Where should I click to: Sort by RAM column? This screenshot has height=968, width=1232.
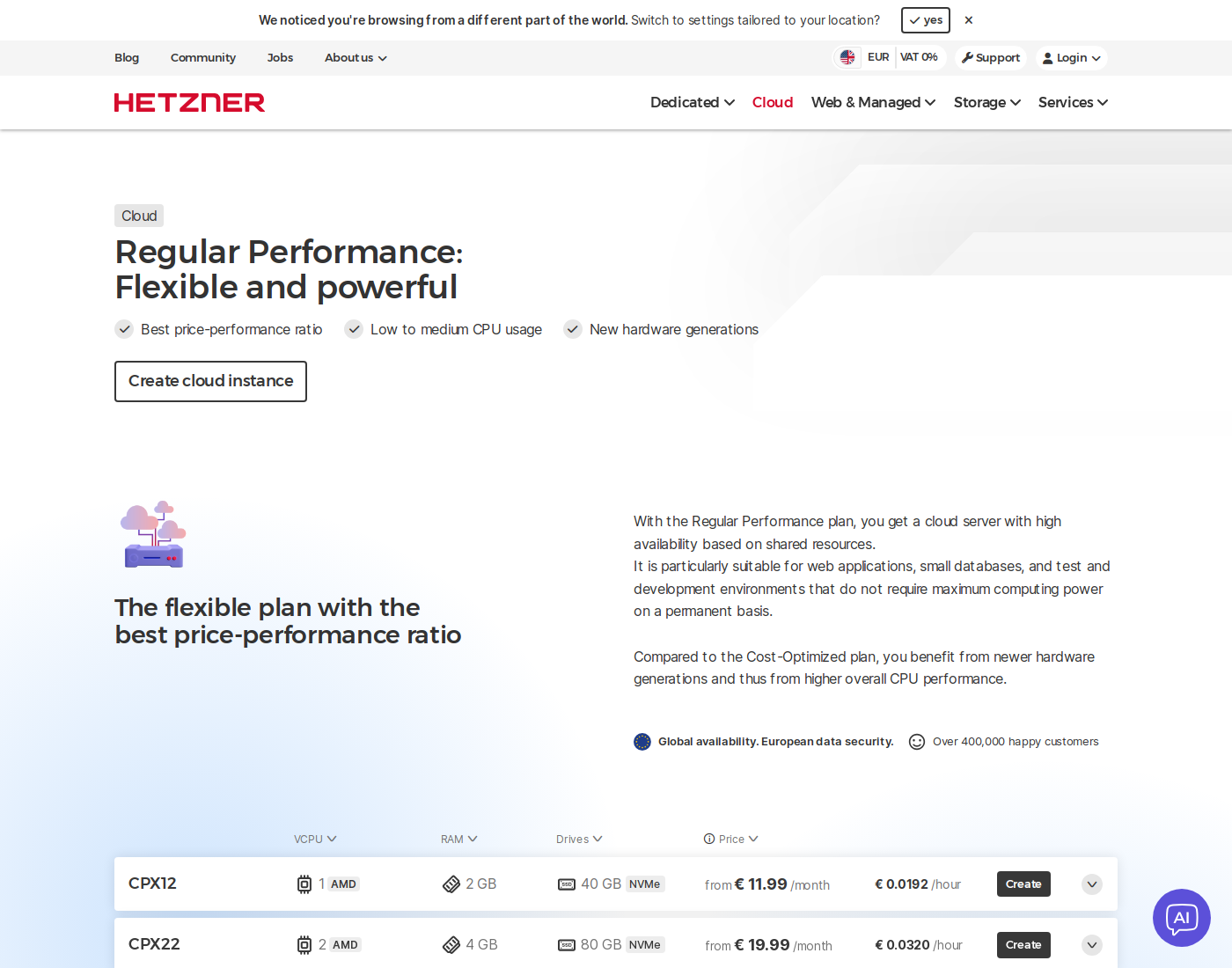click(x=459, y=840)
